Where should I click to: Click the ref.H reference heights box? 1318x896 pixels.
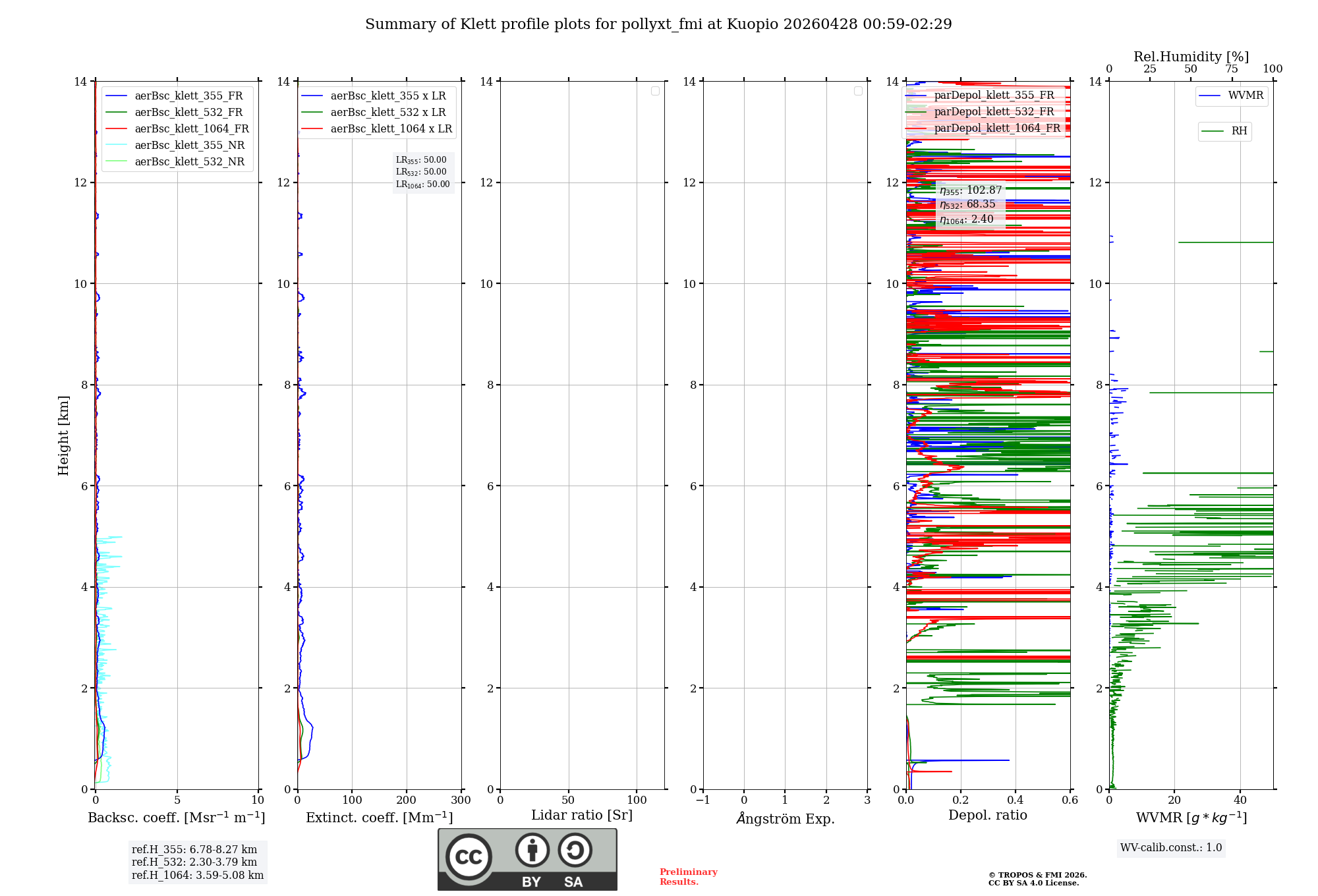(x=197, y=862)
